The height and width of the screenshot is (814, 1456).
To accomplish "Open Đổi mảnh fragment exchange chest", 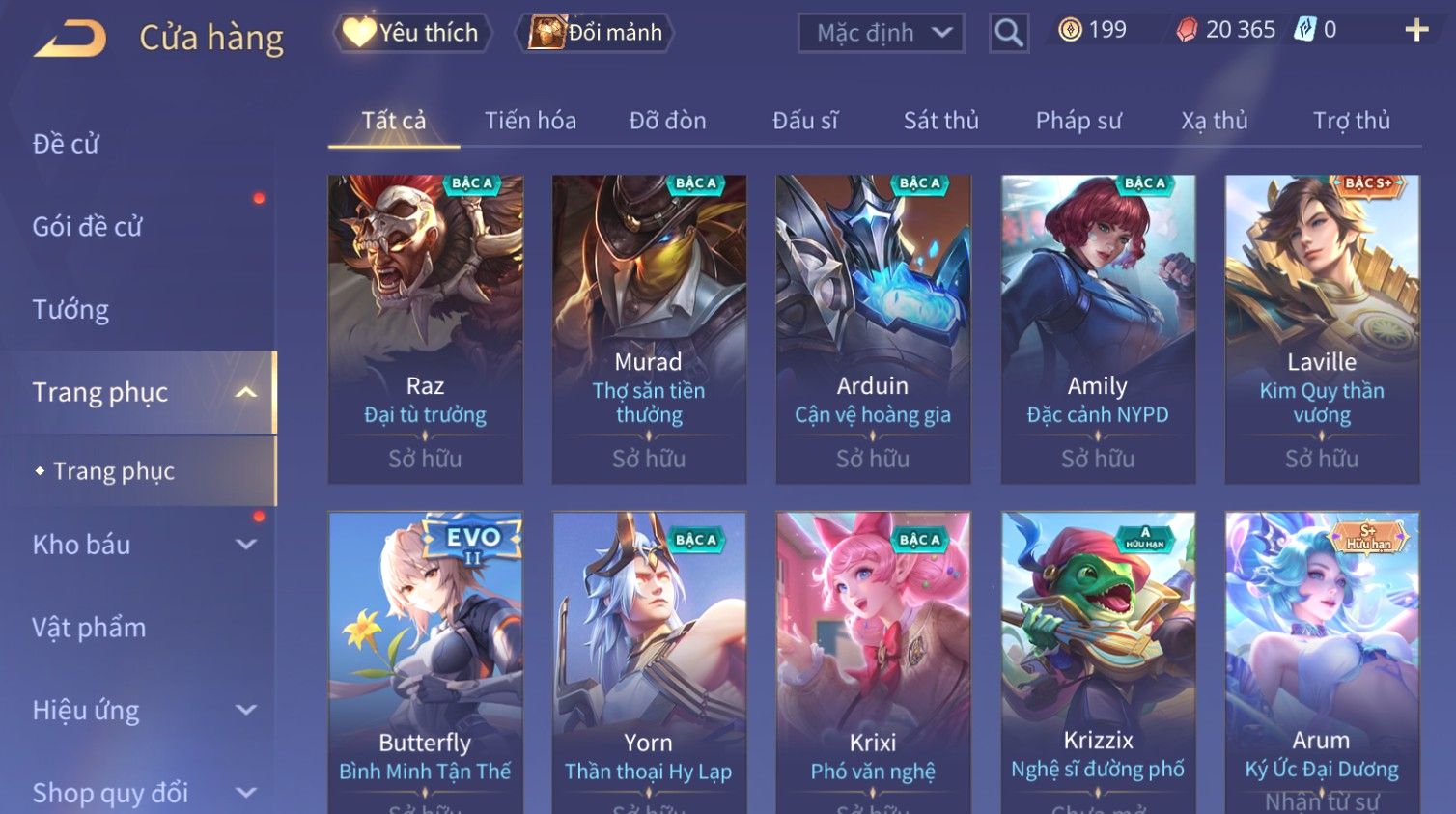I will click(595, 33).
